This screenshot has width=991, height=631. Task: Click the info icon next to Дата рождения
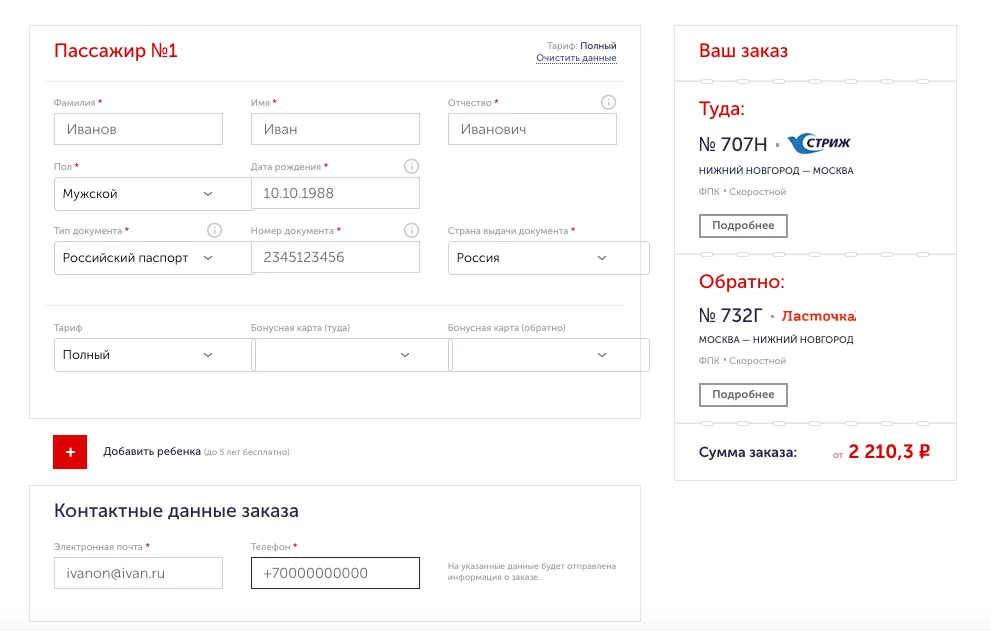[411, 166]
